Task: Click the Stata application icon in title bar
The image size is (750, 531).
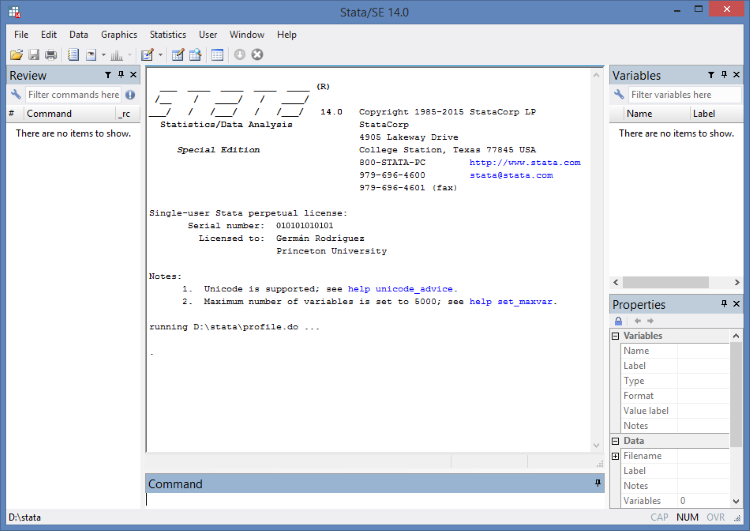Action: coord(14,11)
